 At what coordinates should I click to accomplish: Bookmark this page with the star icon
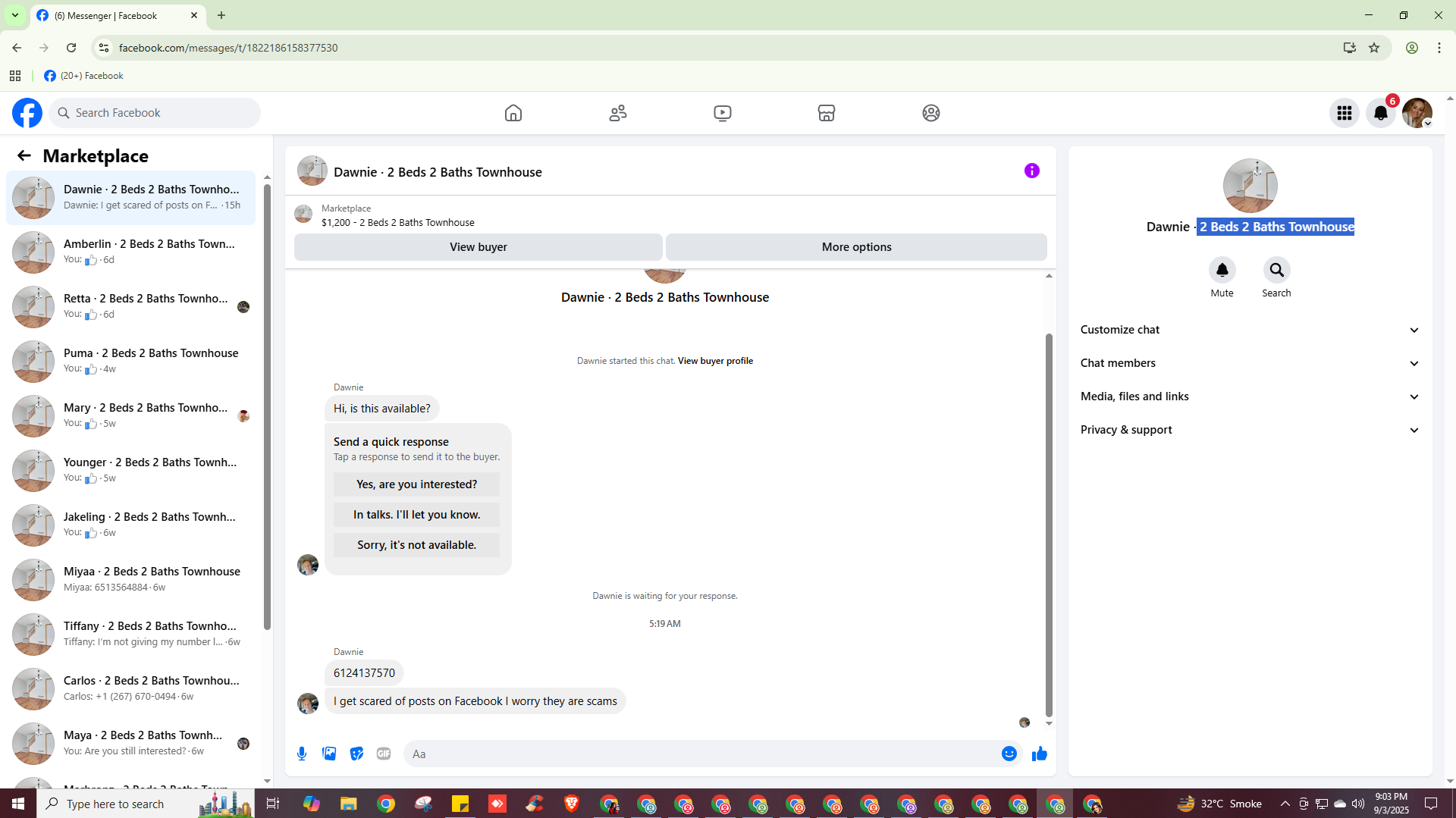pyautogui.click(x=1374, y=48)
